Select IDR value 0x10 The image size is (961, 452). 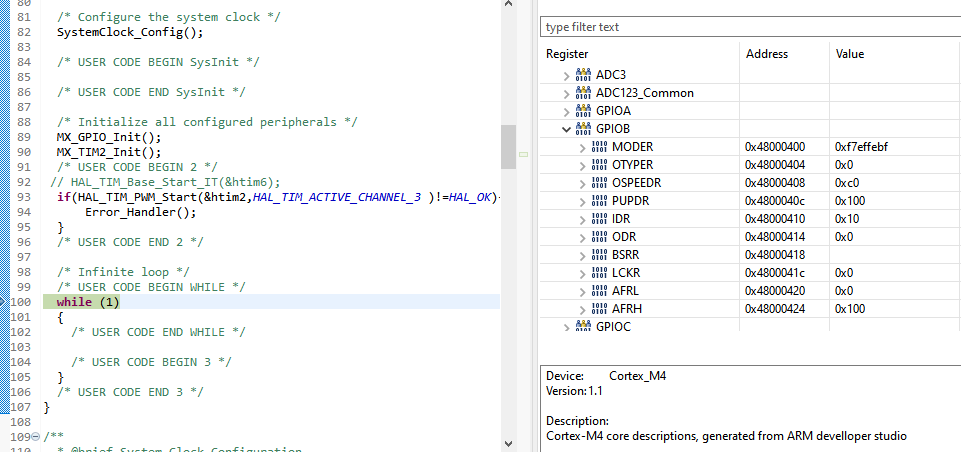pyautogui.click(x=847, y=219)
